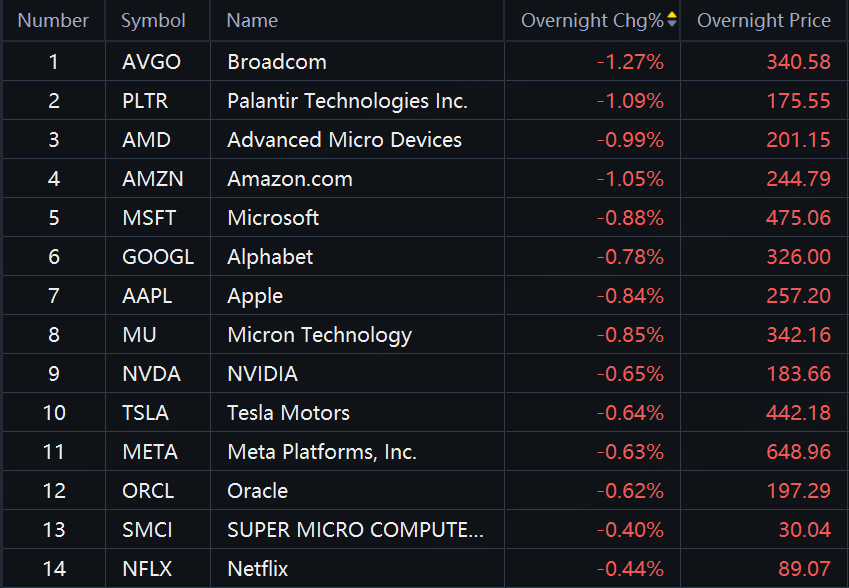Click the Overnight Price column header
Screen dimensions: 849x588
pos(763,20)
